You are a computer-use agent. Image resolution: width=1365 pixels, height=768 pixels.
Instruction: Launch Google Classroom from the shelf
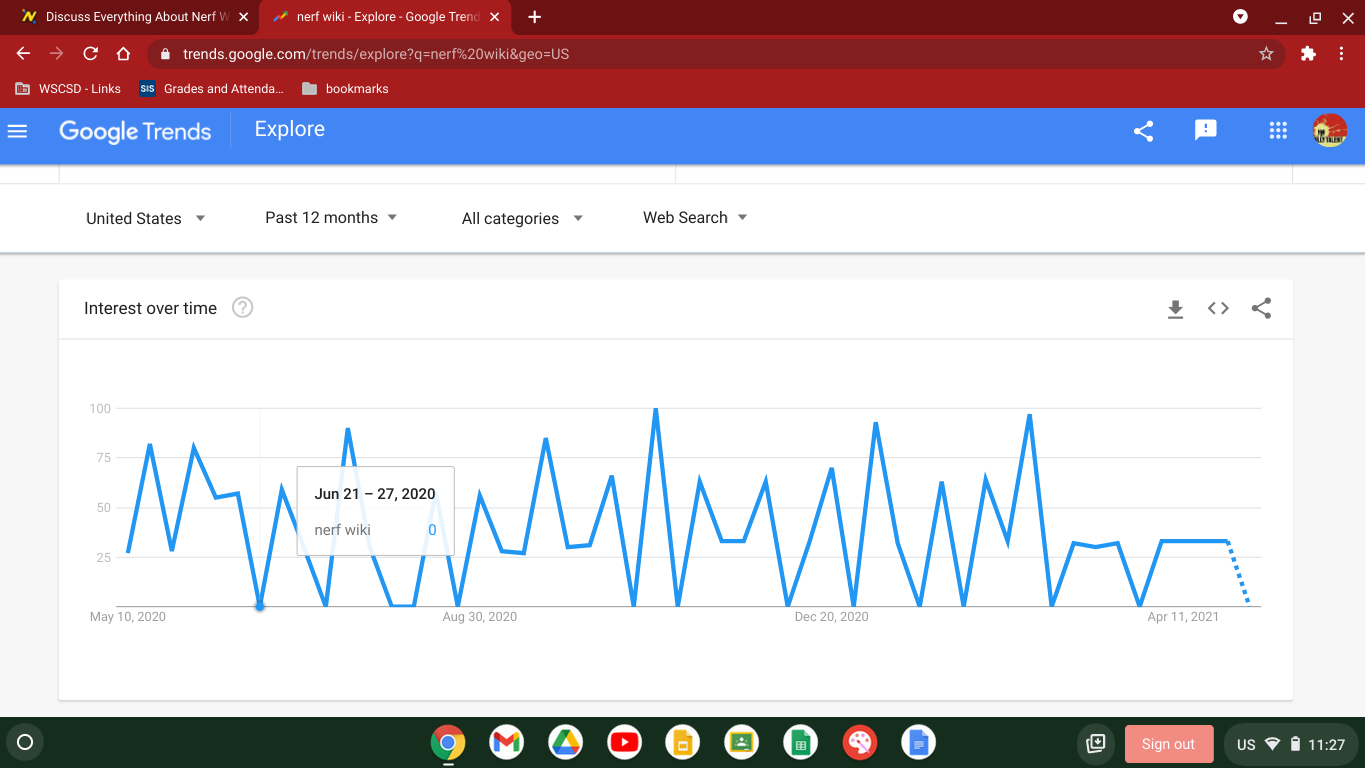click(x=742, y=743)
